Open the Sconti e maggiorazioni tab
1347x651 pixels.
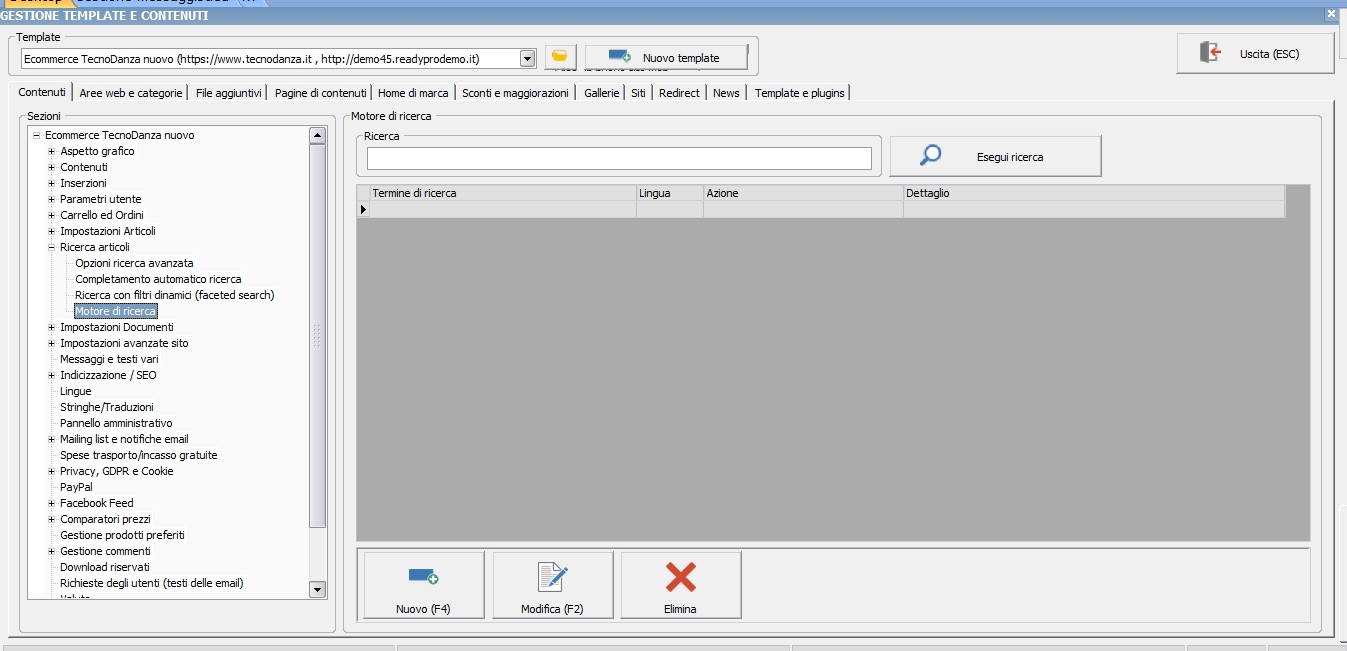515,93
